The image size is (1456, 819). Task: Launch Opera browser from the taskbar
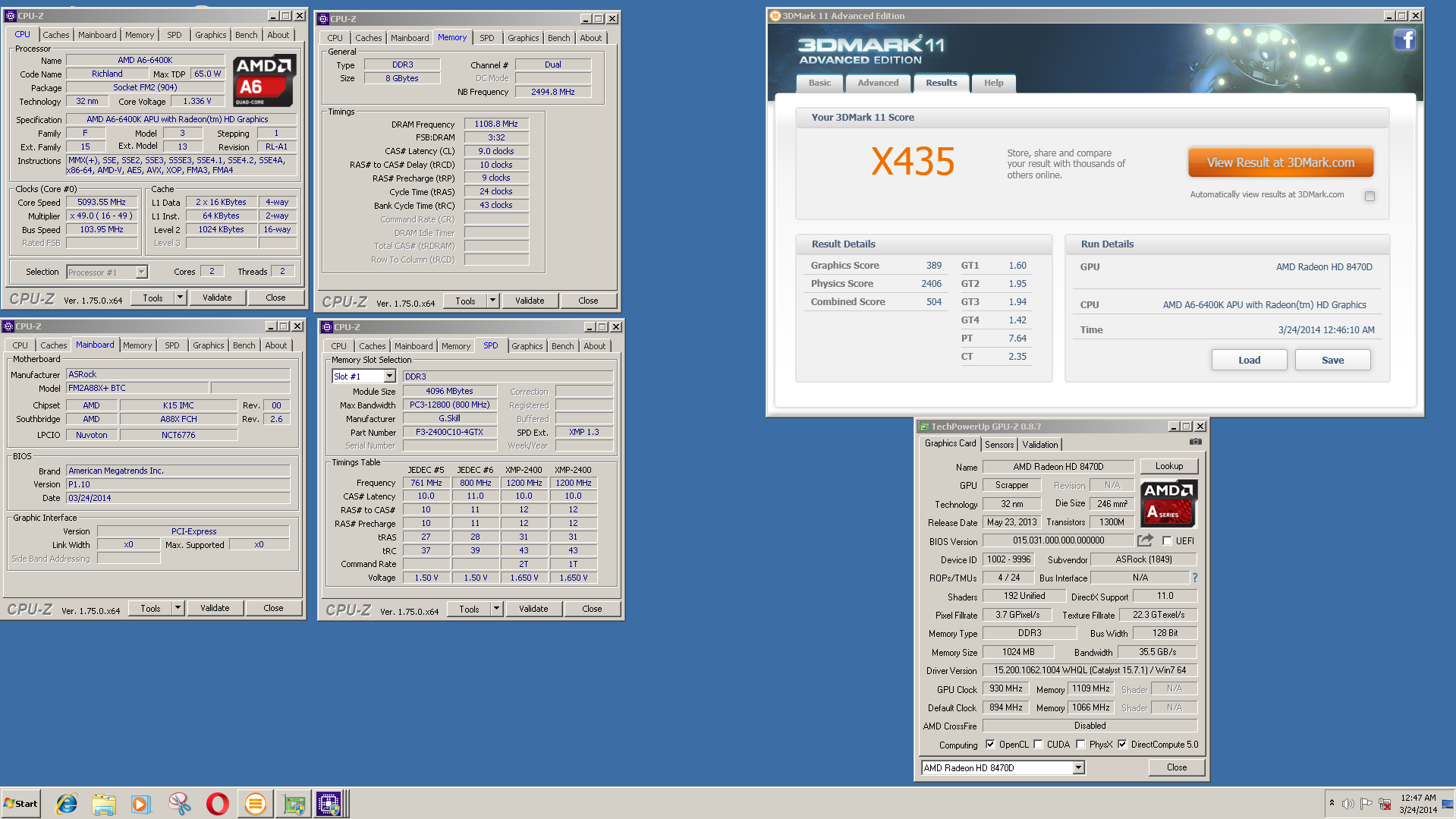[217, 804]
